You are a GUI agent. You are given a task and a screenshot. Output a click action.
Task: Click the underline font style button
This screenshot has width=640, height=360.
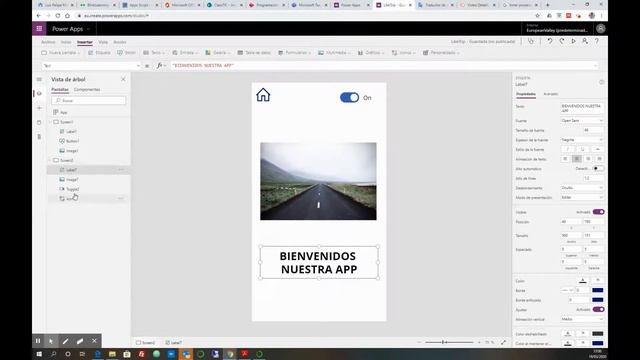coord(582,149)
